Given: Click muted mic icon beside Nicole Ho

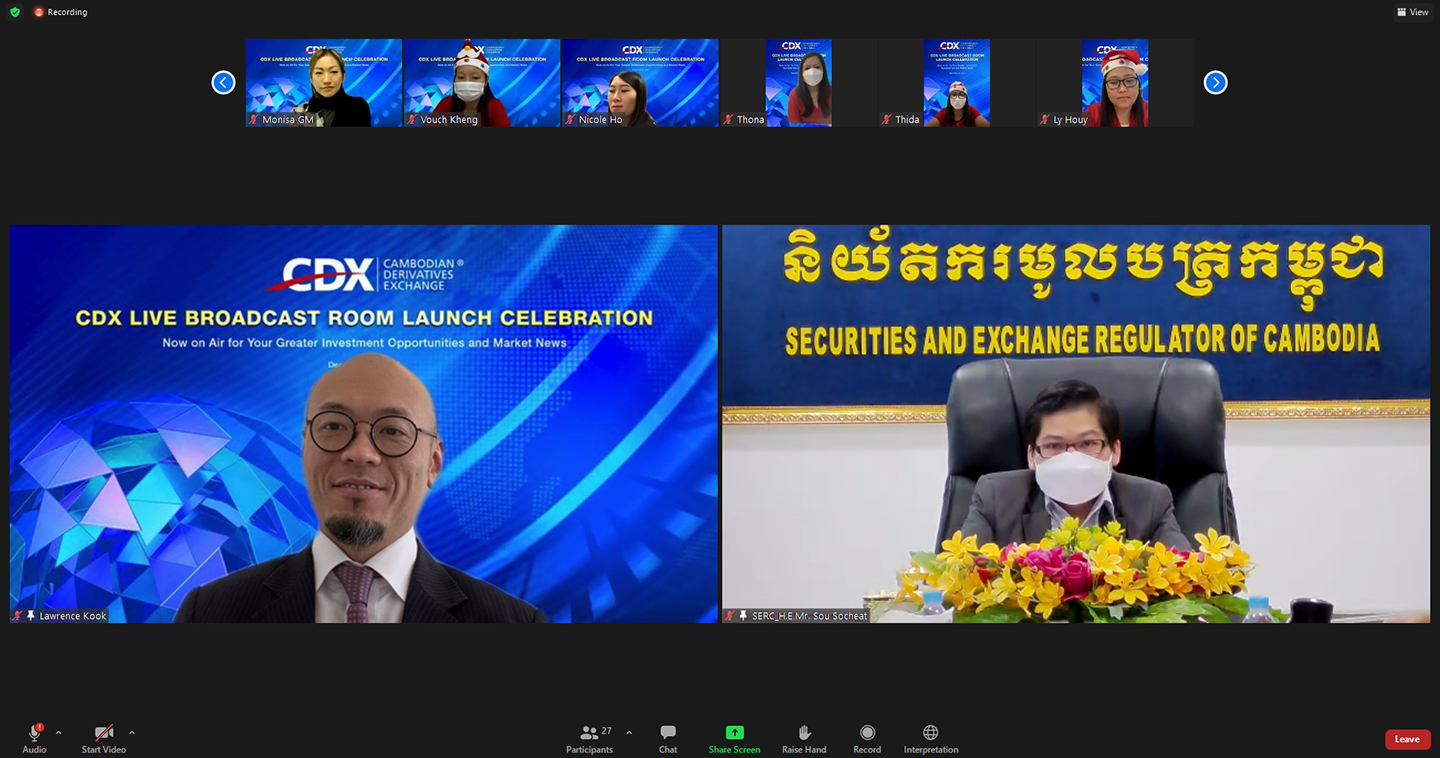Looking at the screenshot, I should pyautogui.click(x=570, y=120).
